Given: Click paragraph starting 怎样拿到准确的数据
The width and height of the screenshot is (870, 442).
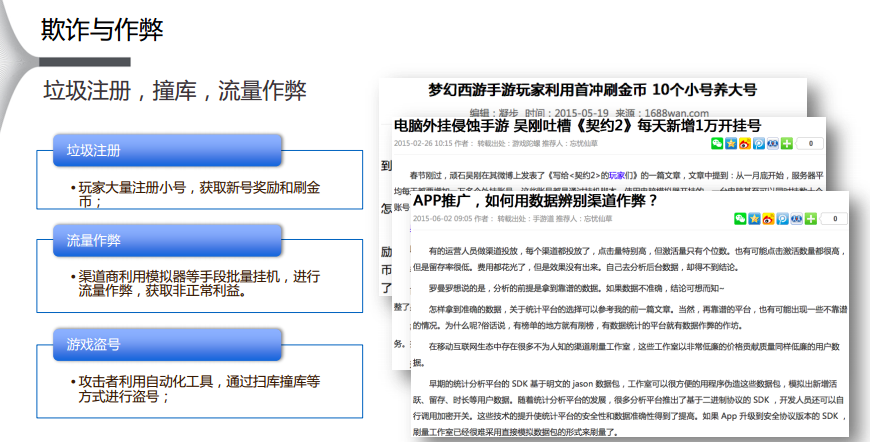Looking at the screenshot, I should [x=630, y=317].
